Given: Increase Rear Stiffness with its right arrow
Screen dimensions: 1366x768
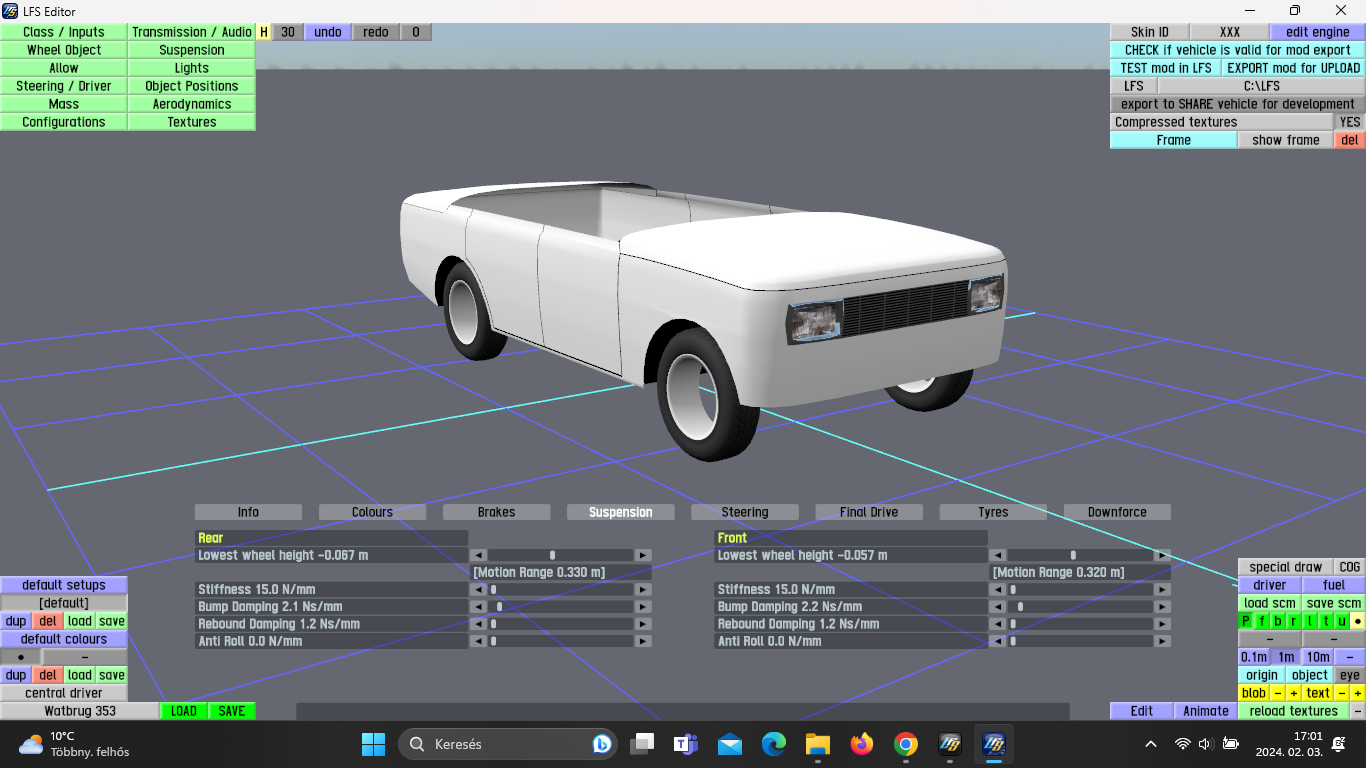Looking at the screenshot, I should [x=643, y=590].
